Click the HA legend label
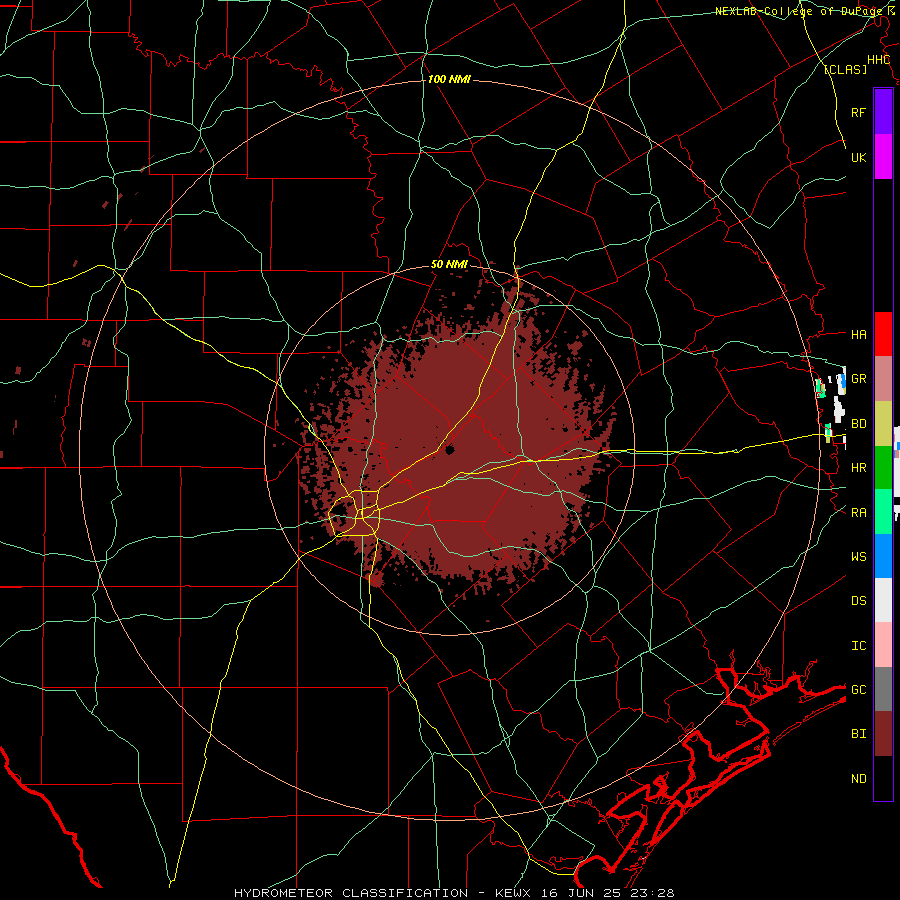Image resolution: width=900 pixels, height=900 pixels. 858,334
